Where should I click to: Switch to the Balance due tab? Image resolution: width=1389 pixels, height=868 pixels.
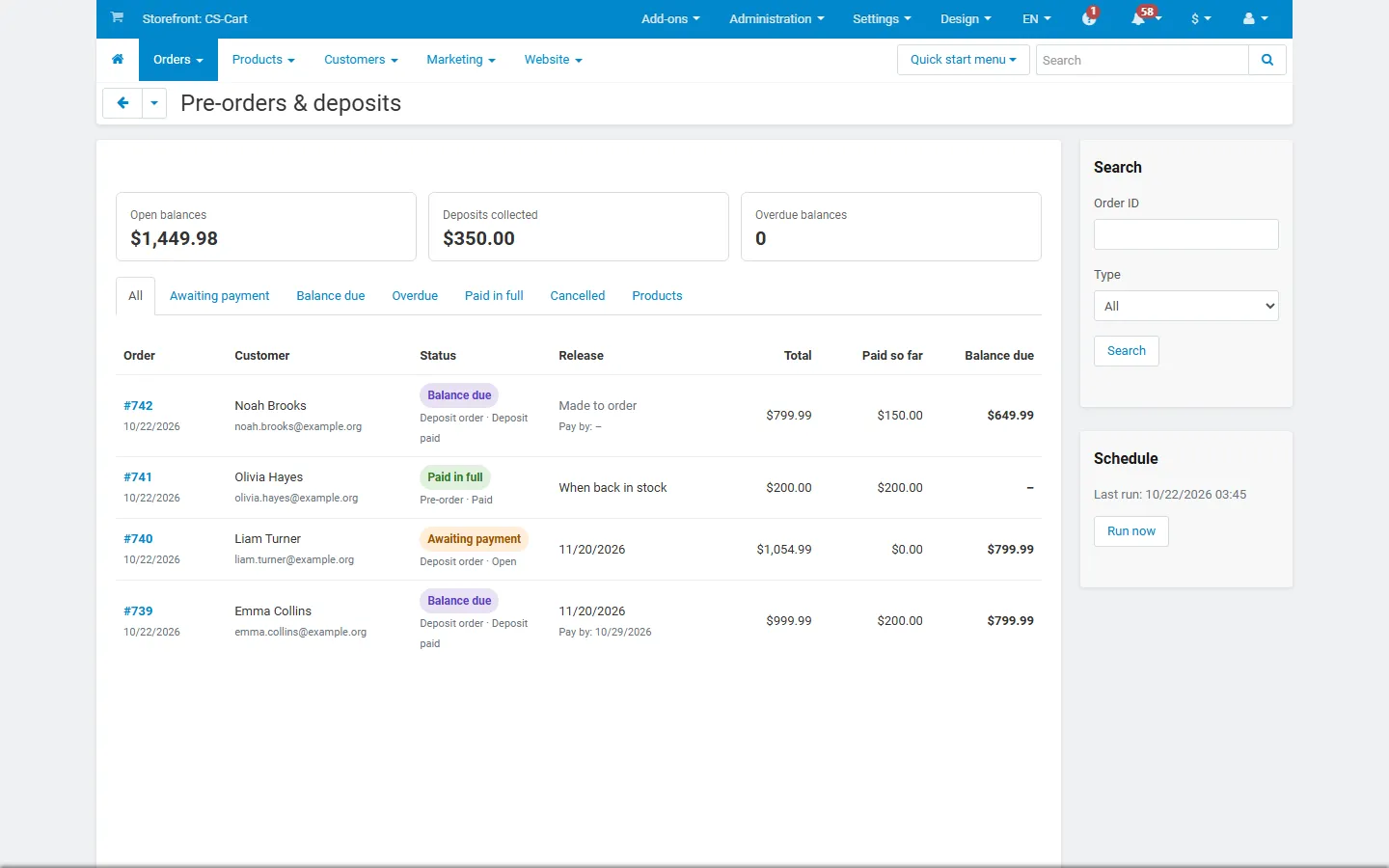pos(330,296)
